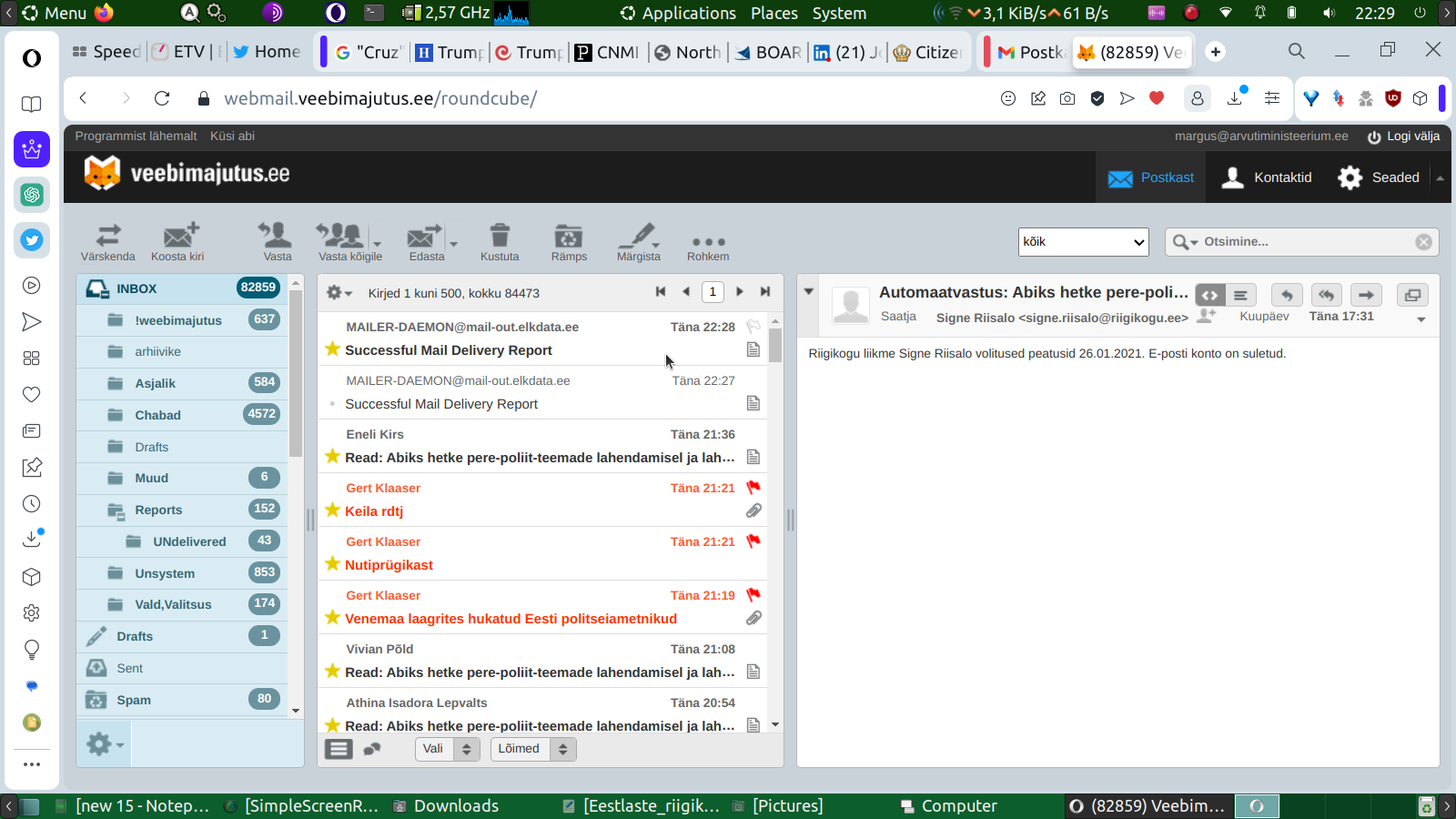Expand more header details arrow in preview
Image resolution: width=1456 pixels, height=819 pixels.
pos(1421,319)
